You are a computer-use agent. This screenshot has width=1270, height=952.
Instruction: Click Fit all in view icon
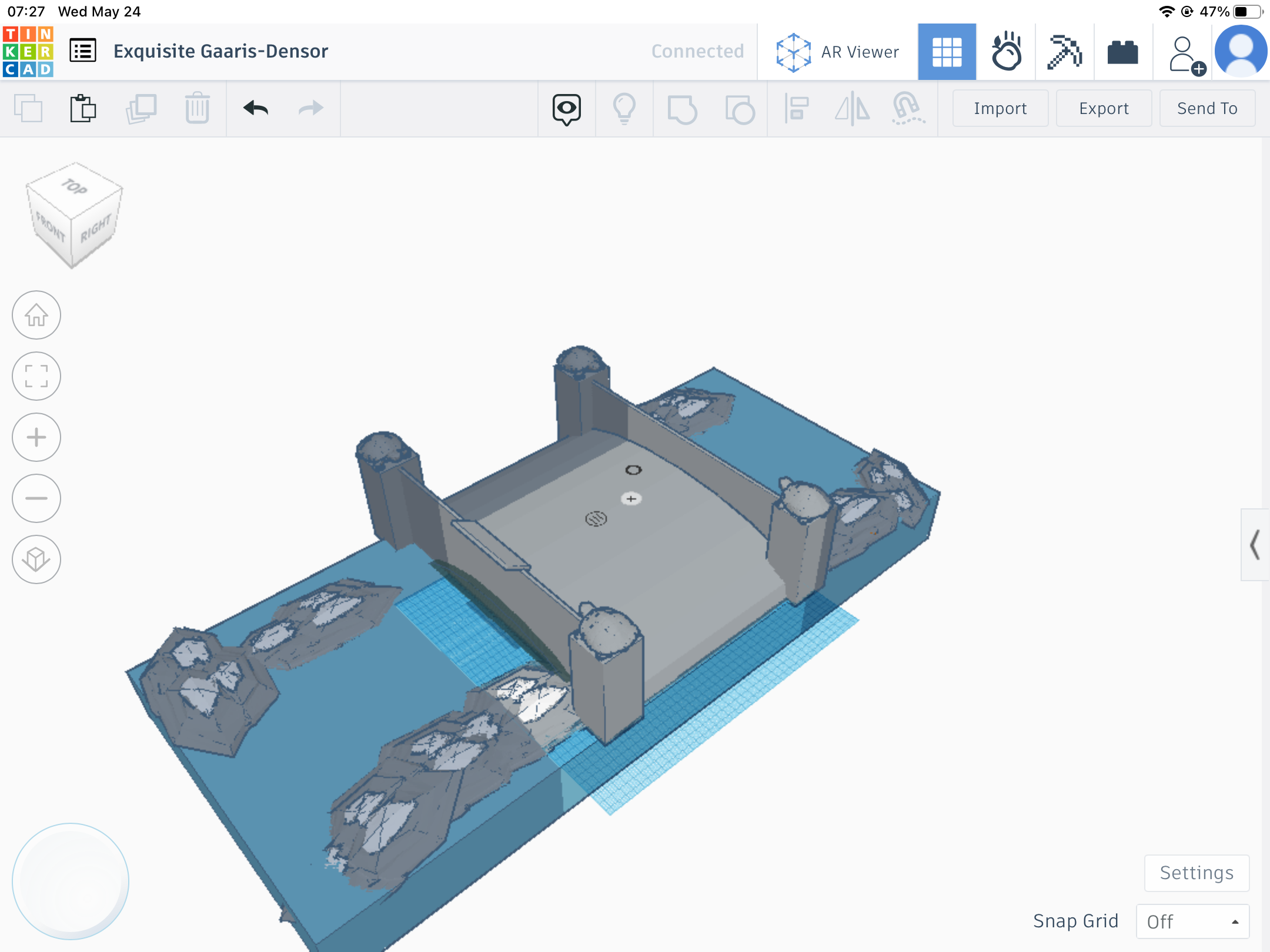coord(36,376)
